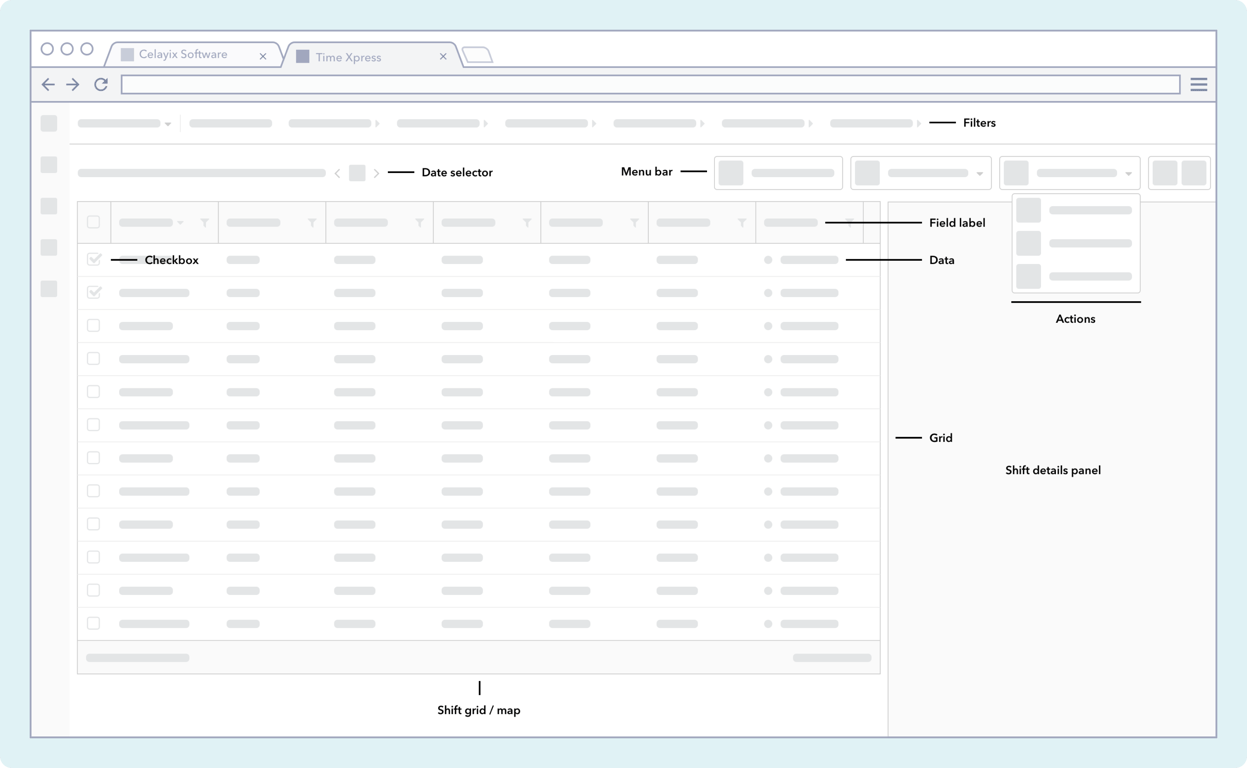Screen dimensions: 1247x768
Task: Select the third left sidebar icon
Action: pyautogui.click(x=49, y=206)
